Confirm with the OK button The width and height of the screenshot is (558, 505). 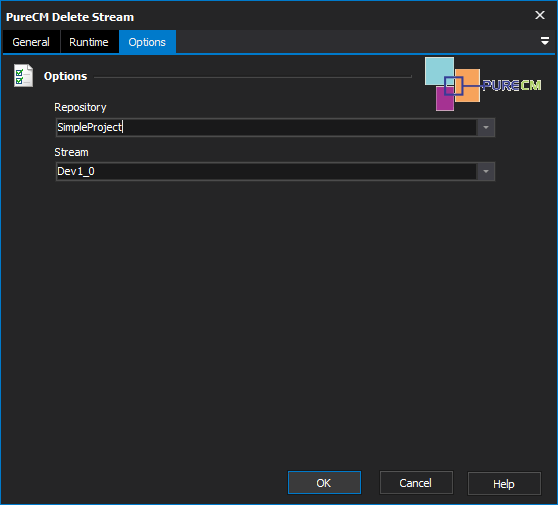324,483
